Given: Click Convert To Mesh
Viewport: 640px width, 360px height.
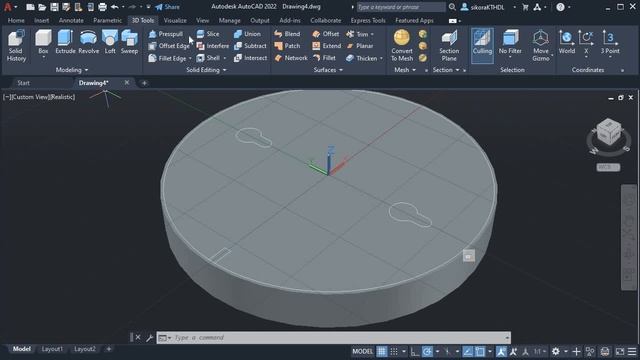Looking at the screenshot, I should point(402,46).
